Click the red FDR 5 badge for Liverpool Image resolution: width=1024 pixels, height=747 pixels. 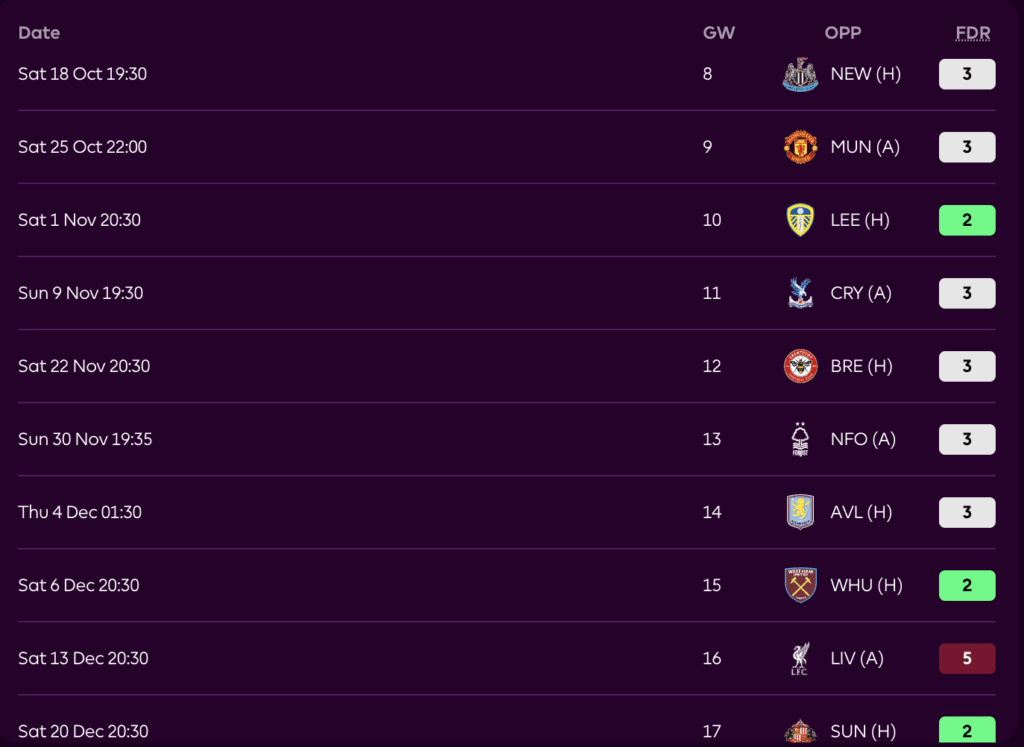tap(967, 658)
